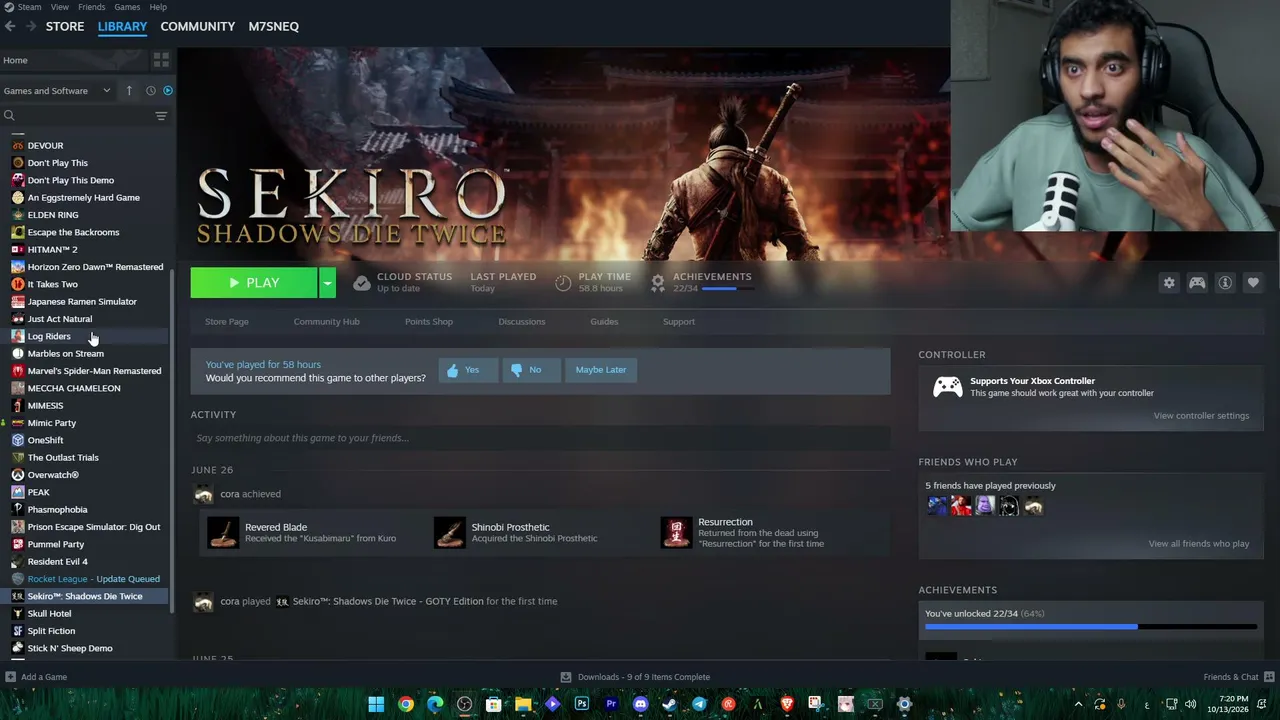Viewport: 1280px width, 720px height.
Task: Click the forward navigation arrow
Action: pos(32,26)
